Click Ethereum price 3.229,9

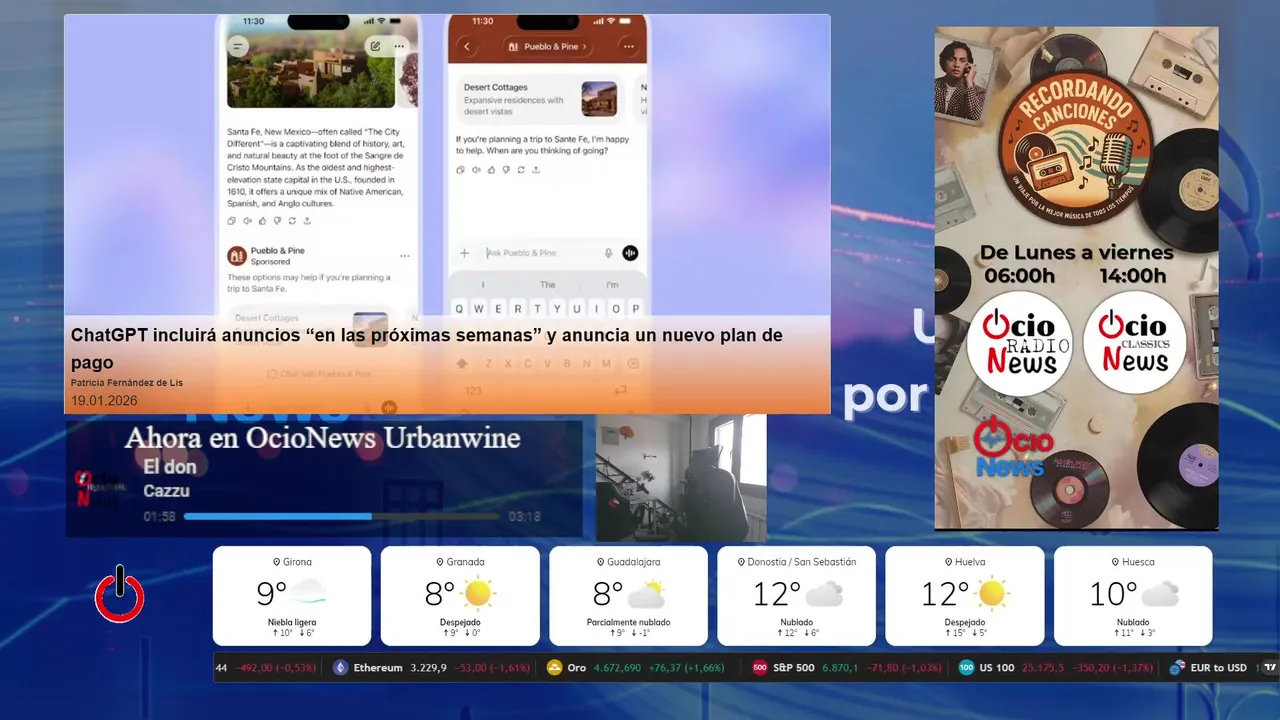click(x=428, y=667)
